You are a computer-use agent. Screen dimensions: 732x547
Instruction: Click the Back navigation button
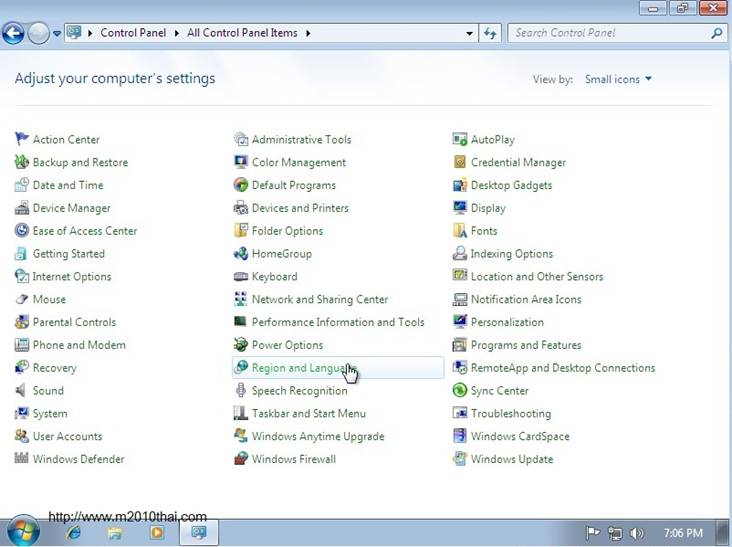point(13,33)
